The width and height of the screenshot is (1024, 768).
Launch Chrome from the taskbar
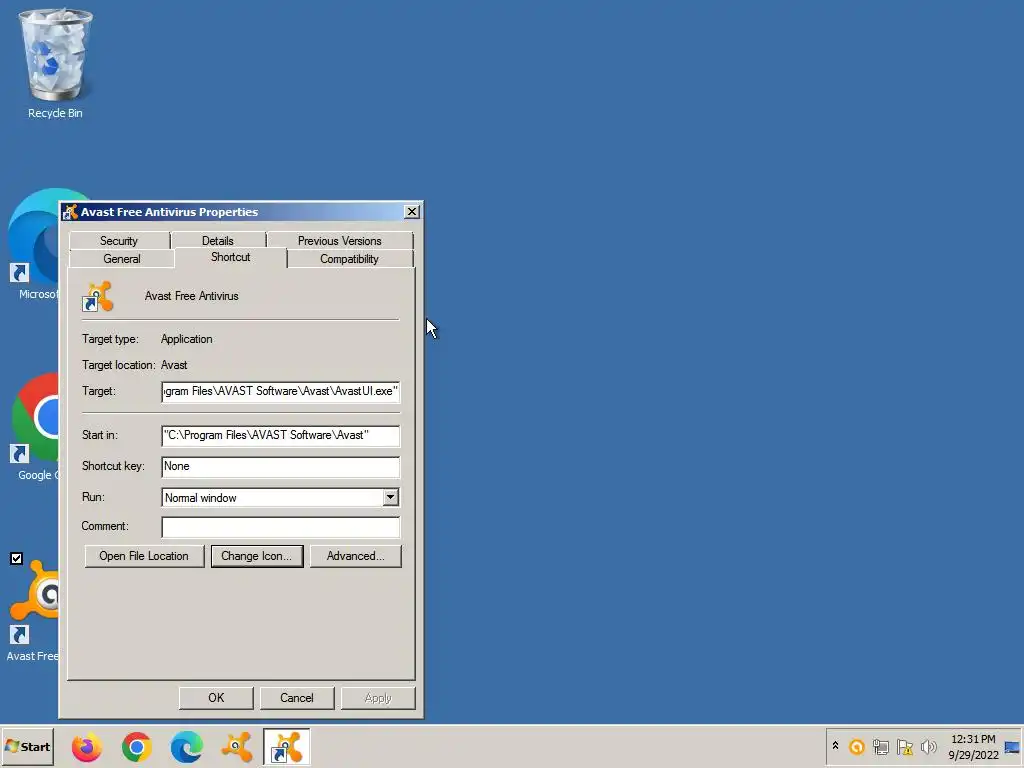click(136, 747)
